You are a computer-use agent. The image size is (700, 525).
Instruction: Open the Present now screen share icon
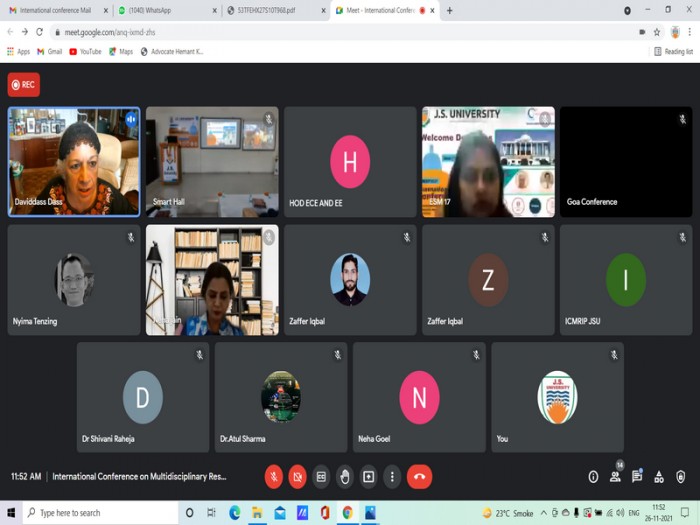tap(368, 477)
